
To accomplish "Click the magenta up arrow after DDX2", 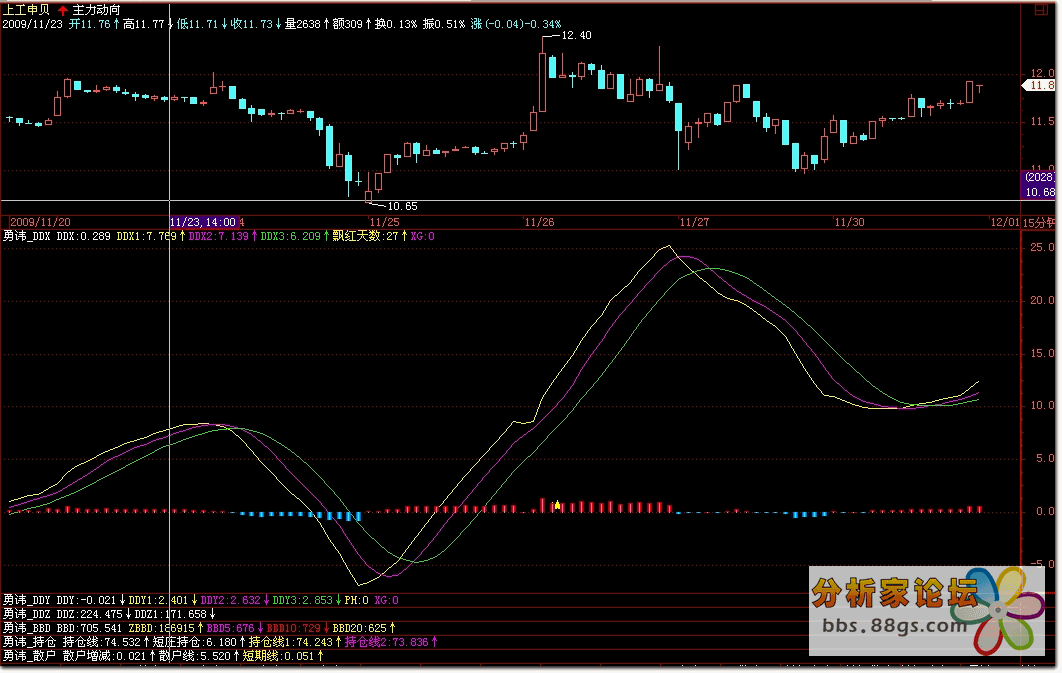I will tap(253, 237).
